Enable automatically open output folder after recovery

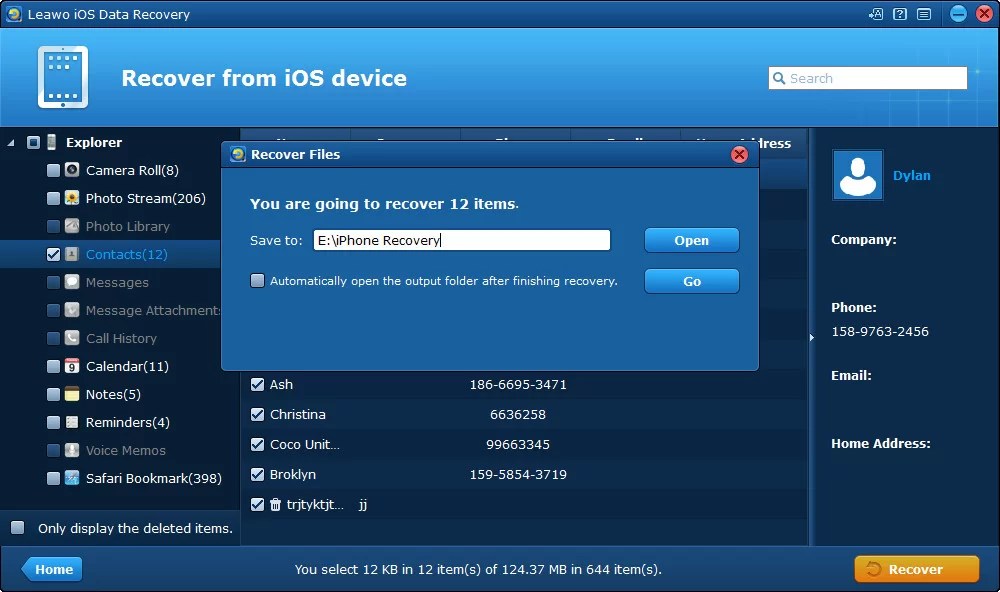pos(257,281)
